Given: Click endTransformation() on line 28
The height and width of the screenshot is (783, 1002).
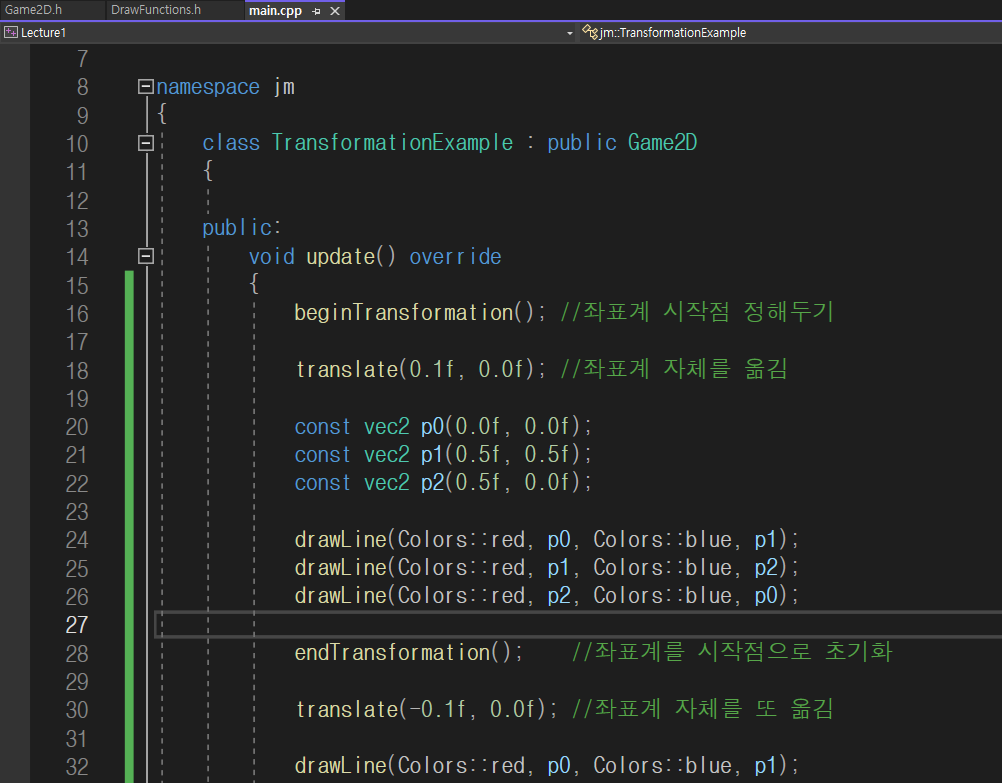Looking at the screenshot, I should point(409,653).
